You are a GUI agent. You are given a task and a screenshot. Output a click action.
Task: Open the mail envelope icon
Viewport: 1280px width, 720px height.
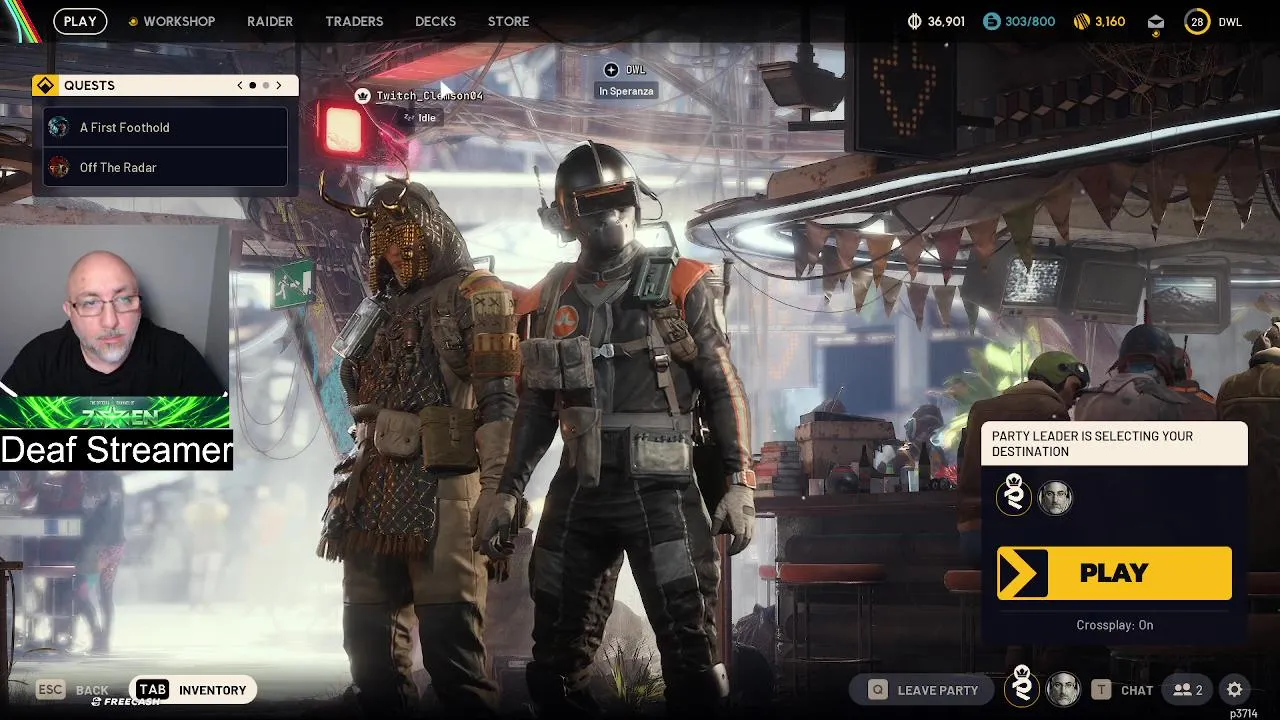click(1156, 22)
